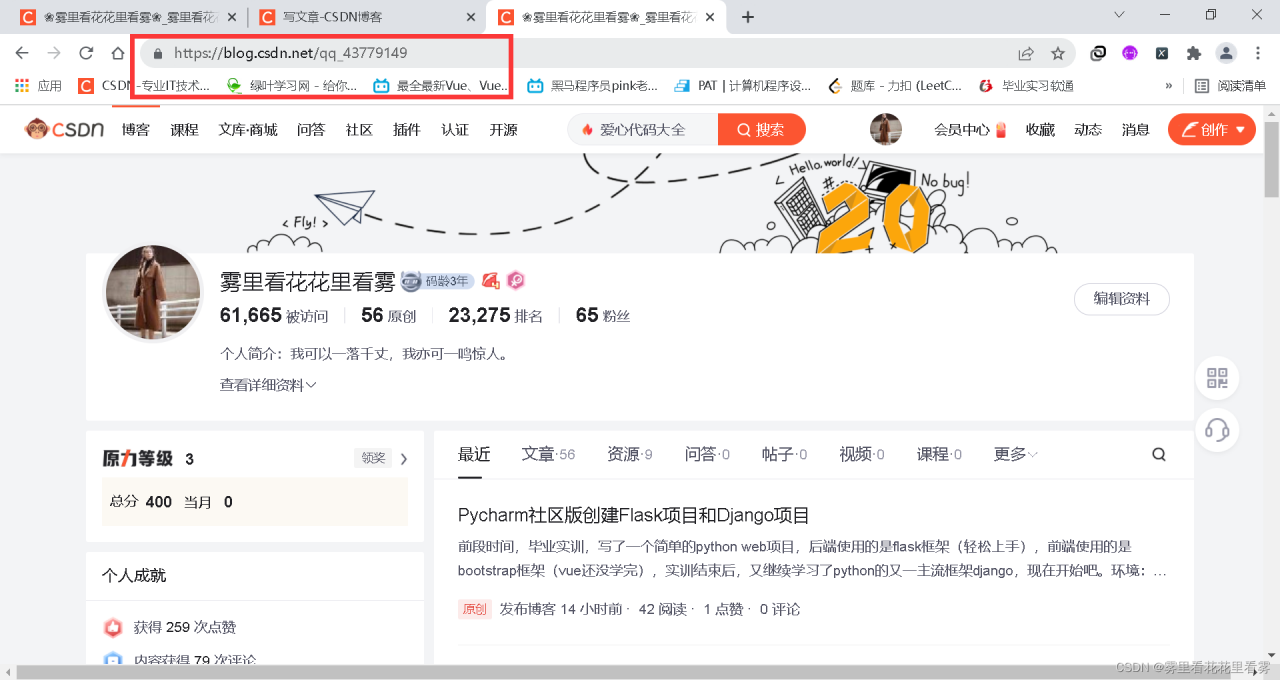Image resolution: width=1280 pixels, height=680 pixels.
Task: Select the 文章·56 tab
Action: (548, 454)
